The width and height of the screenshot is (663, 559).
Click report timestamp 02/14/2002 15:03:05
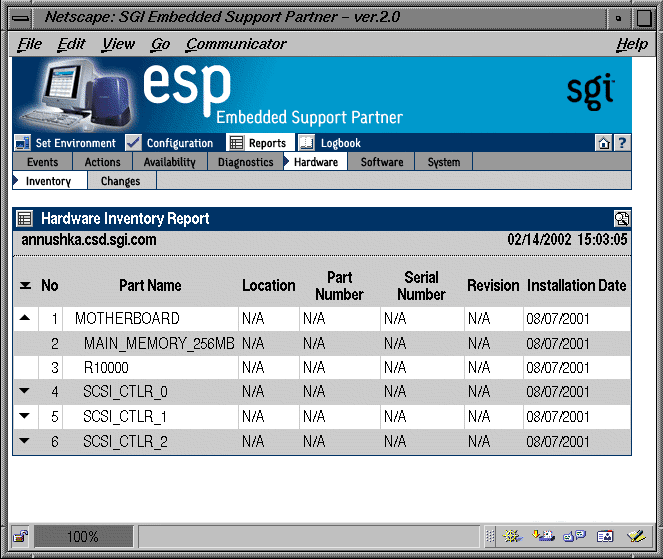[x=567, y=240]
